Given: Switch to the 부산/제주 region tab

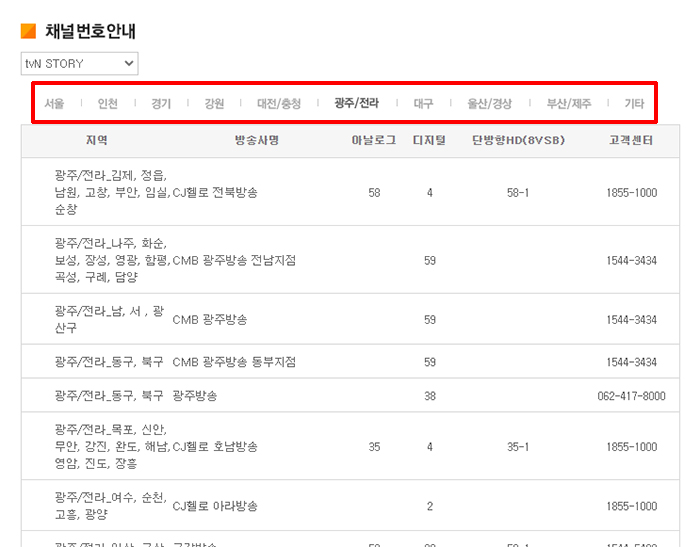Looking at the screenshot, I should [569, 104].
